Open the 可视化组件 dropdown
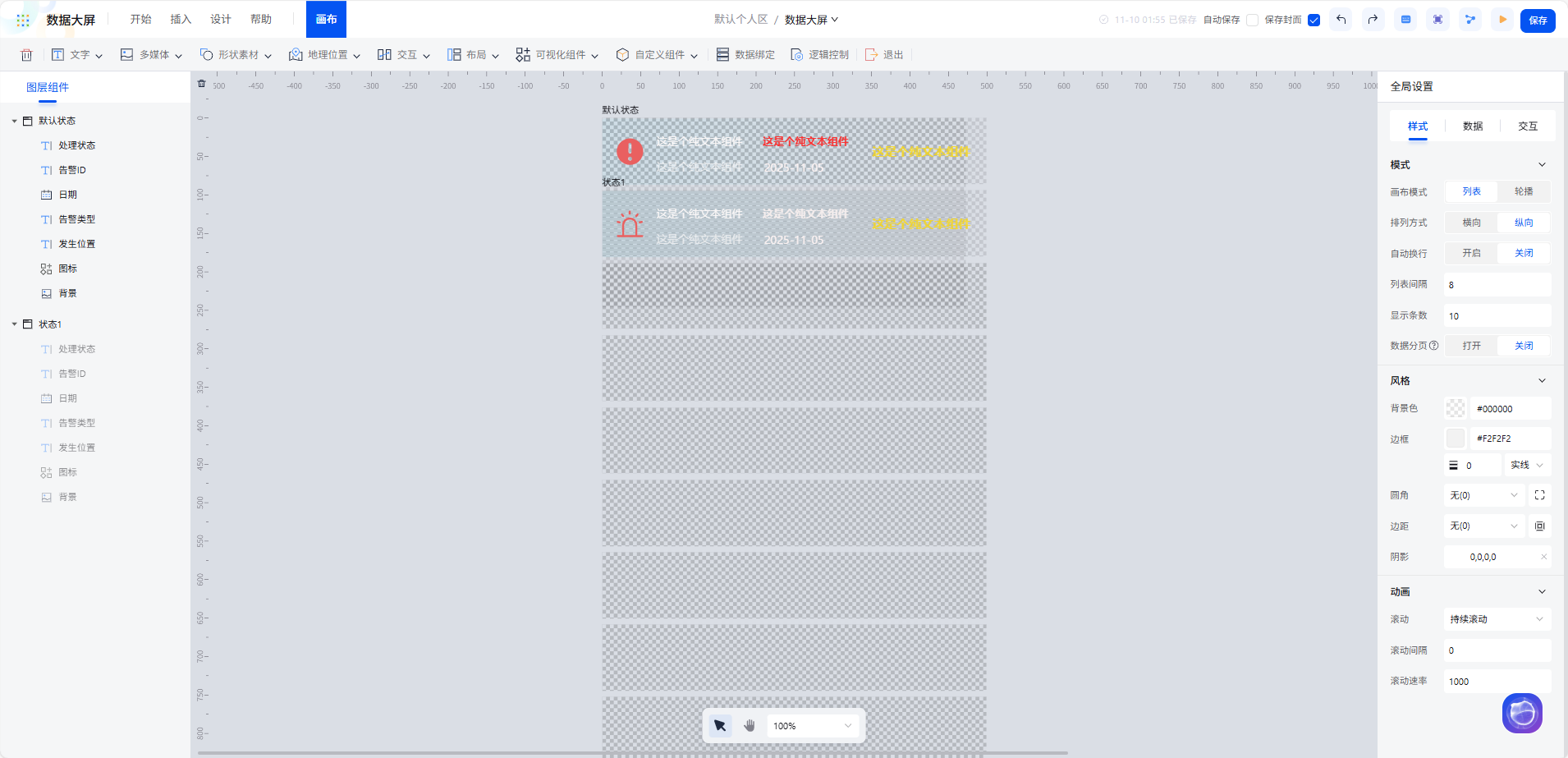The height and width of the screenshot is (758, 1568). pyautogui.click(x=557, y=55)
